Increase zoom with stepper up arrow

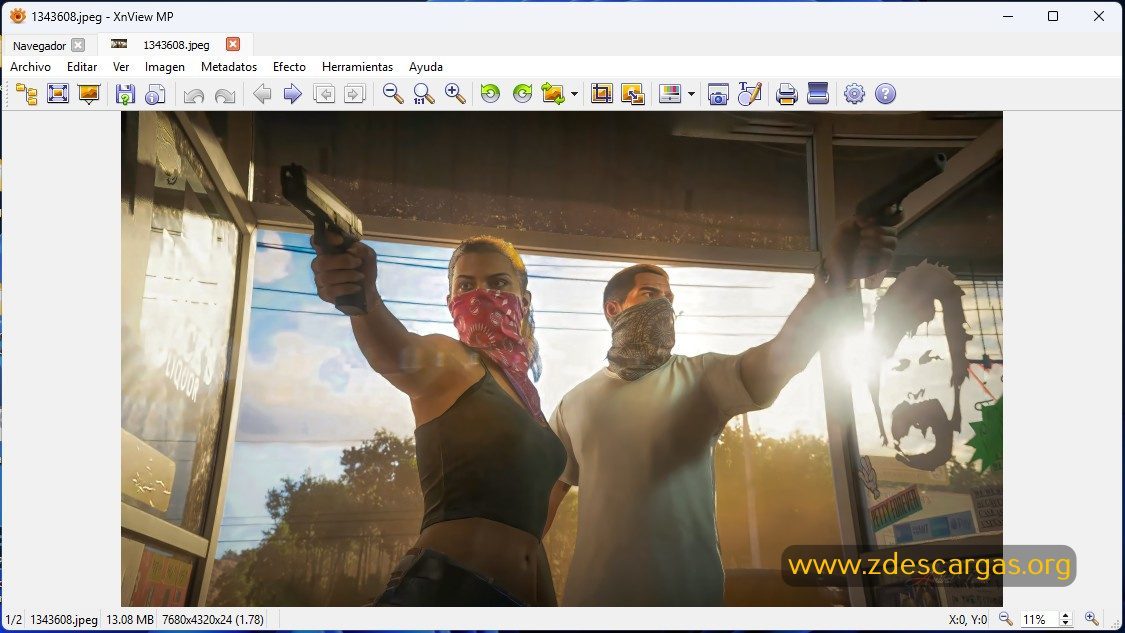(x=1065, y=616)
